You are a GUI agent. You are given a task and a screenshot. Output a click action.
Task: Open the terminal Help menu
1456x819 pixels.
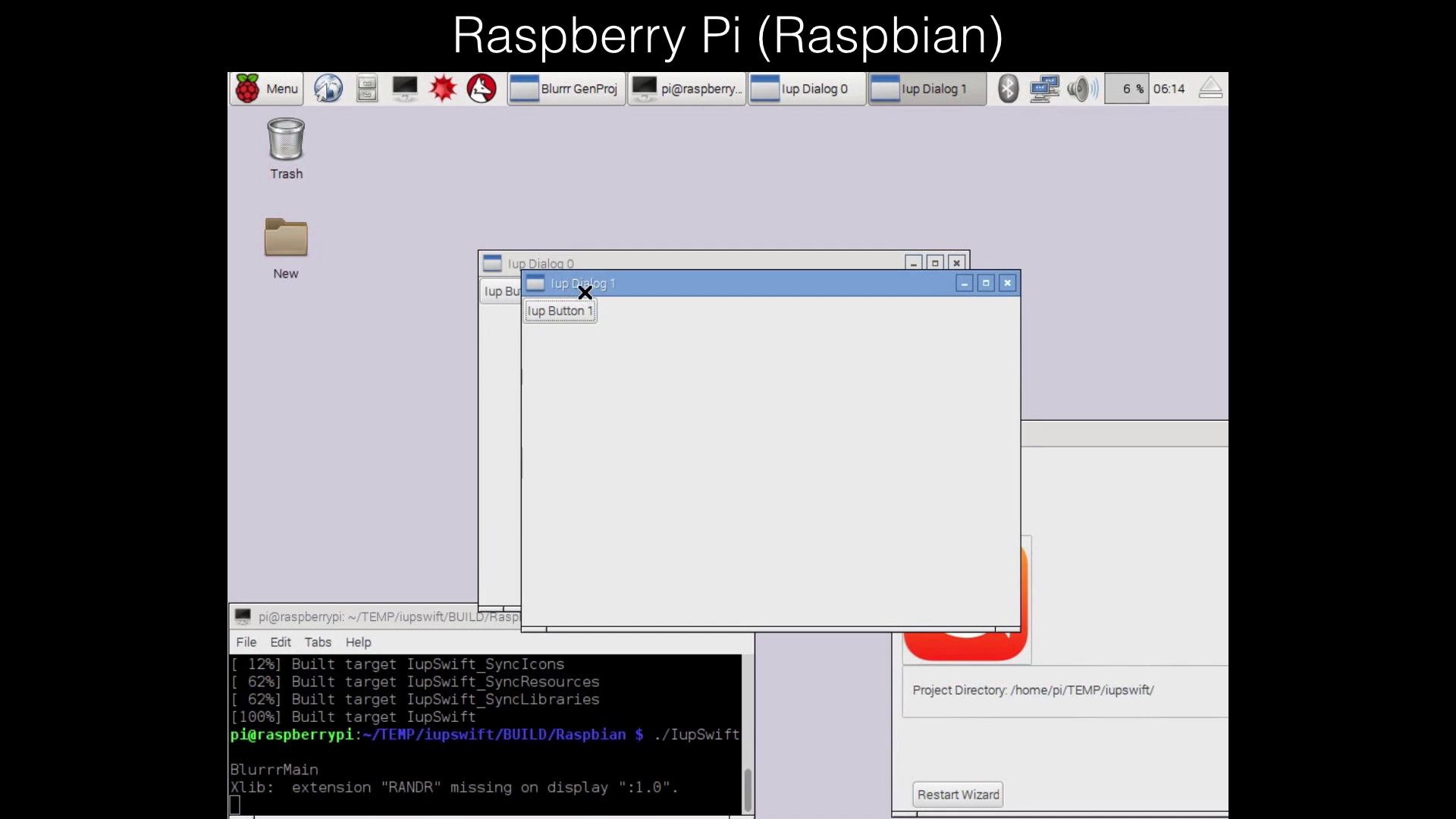coord(358,642)
